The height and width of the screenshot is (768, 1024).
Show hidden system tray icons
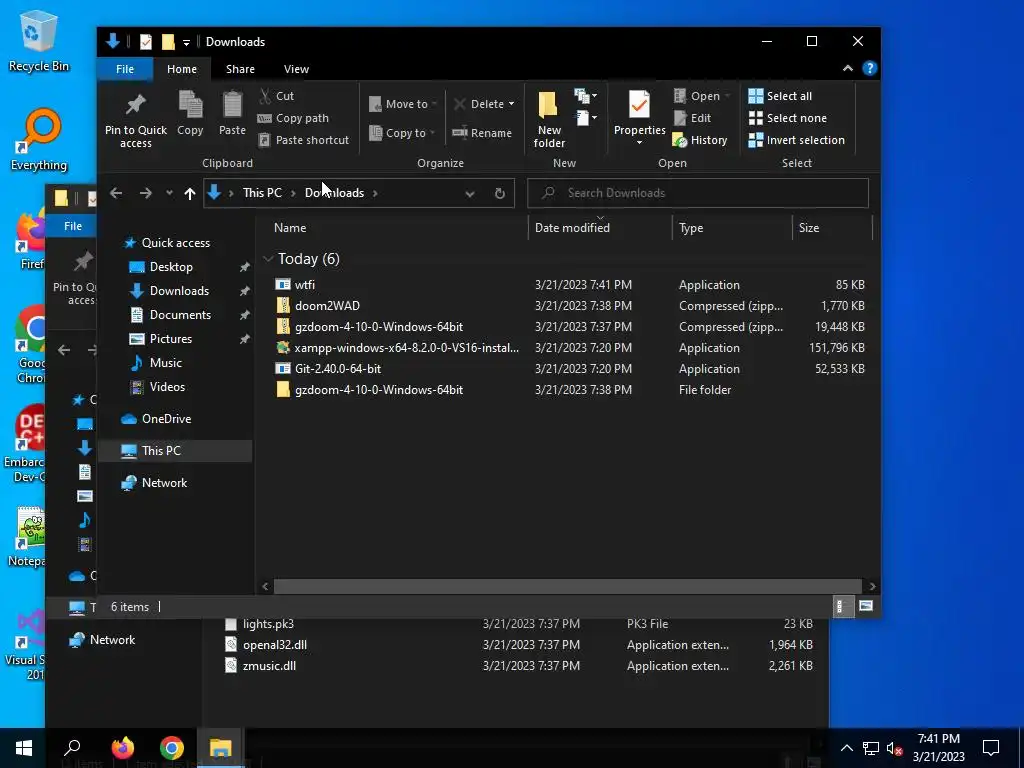[846, 748]
